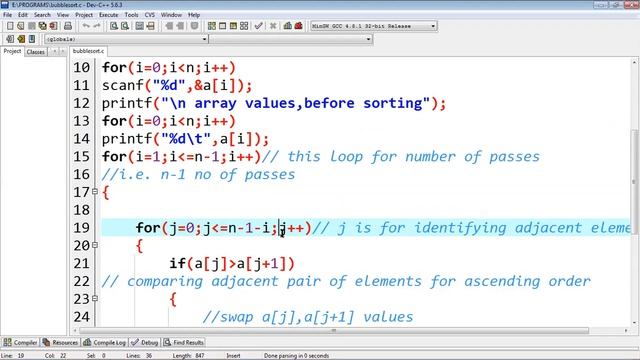This screenshot has height=360, width=640.
Task: Open the View menu
Action: (x=62, y=15)
